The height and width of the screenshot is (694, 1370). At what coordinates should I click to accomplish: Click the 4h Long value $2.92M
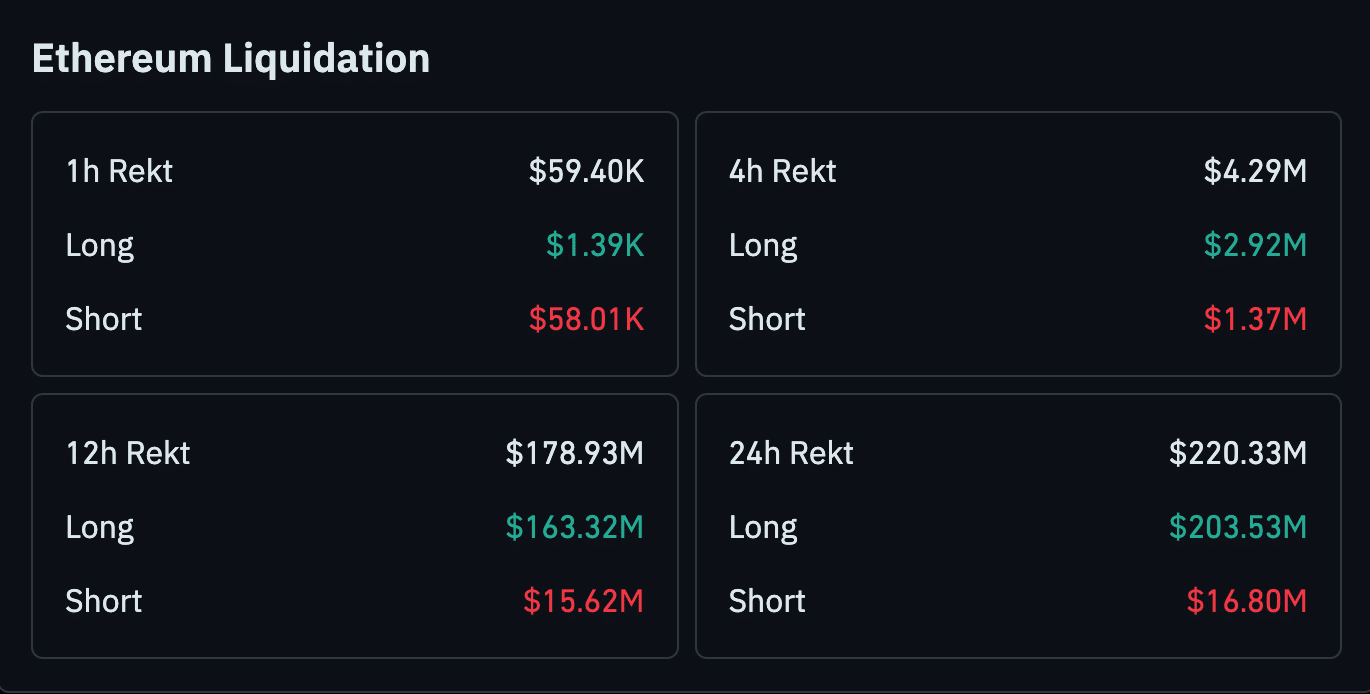point(1255,245)
